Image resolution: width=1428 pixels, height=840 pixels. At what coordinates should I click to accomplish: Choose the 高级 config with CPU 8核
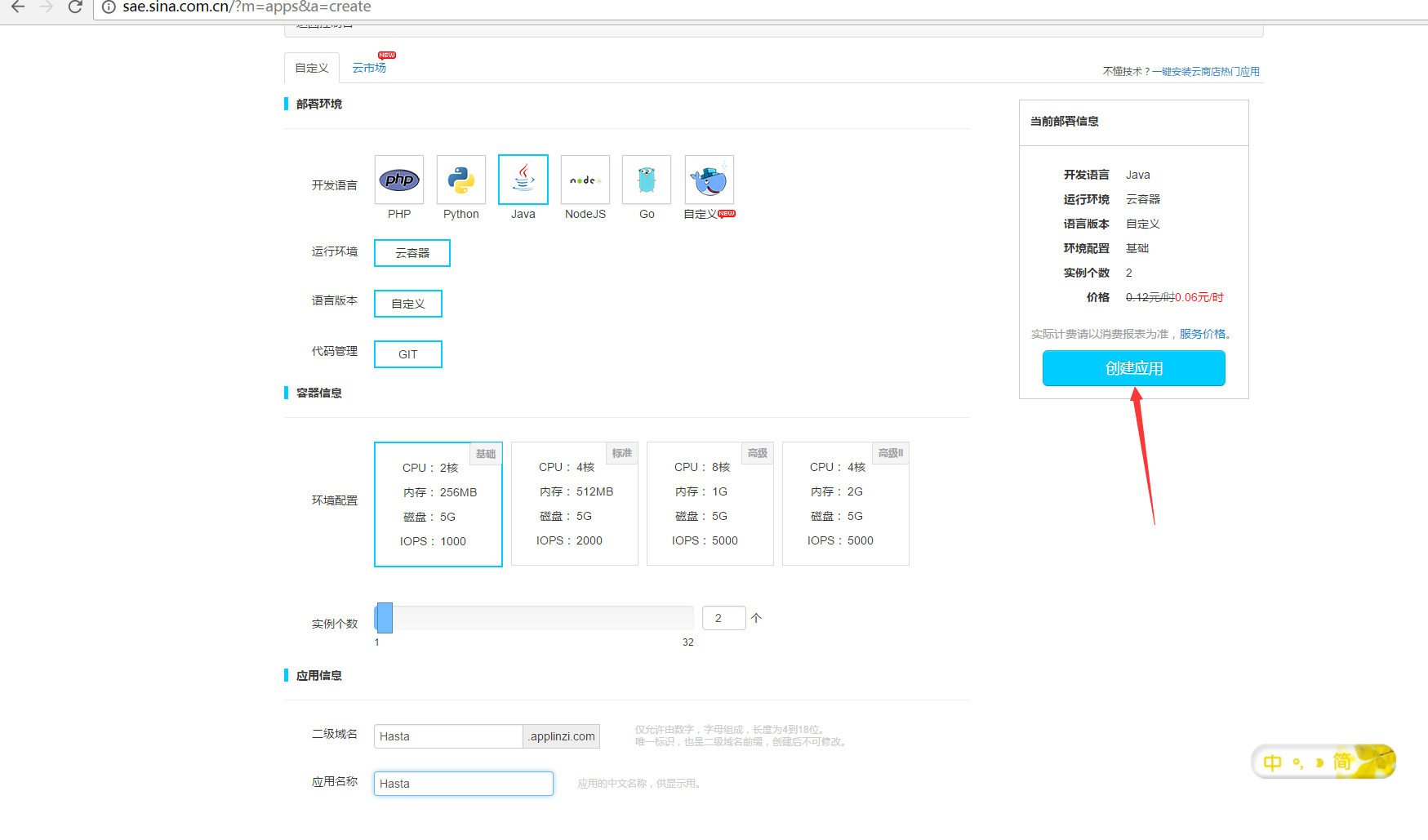click(x=710, y=504)
